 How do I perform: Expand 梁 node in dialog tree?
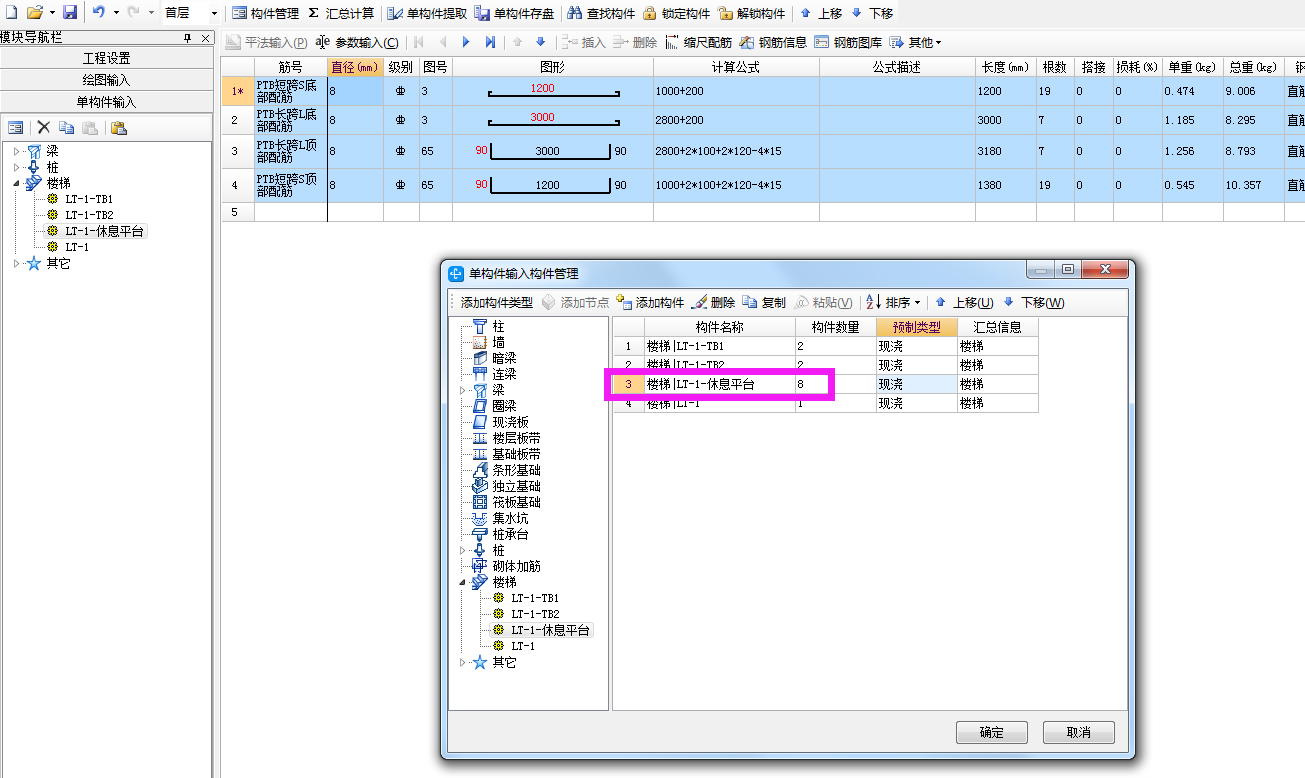[462, 390]
